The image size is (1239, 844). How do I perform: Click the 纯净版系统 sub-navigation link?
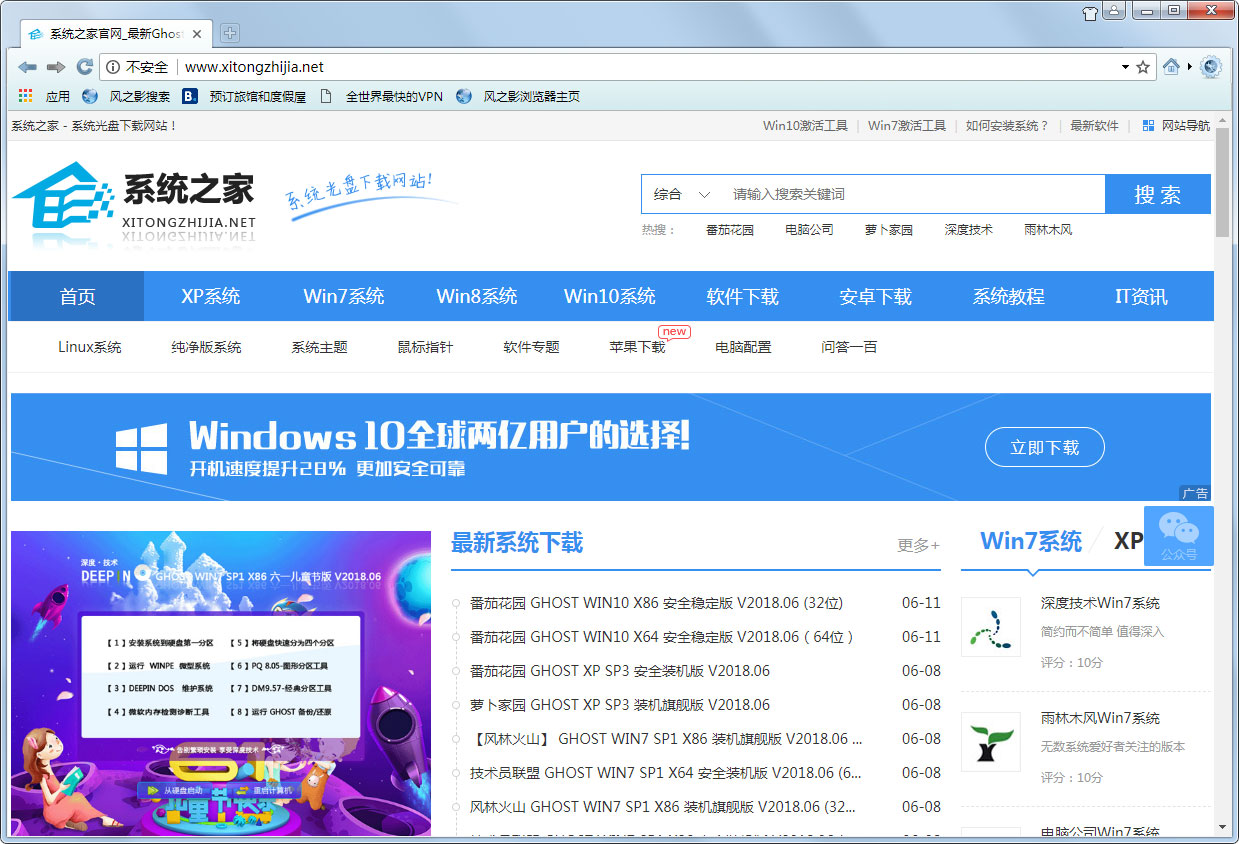(x=206, y=347)
